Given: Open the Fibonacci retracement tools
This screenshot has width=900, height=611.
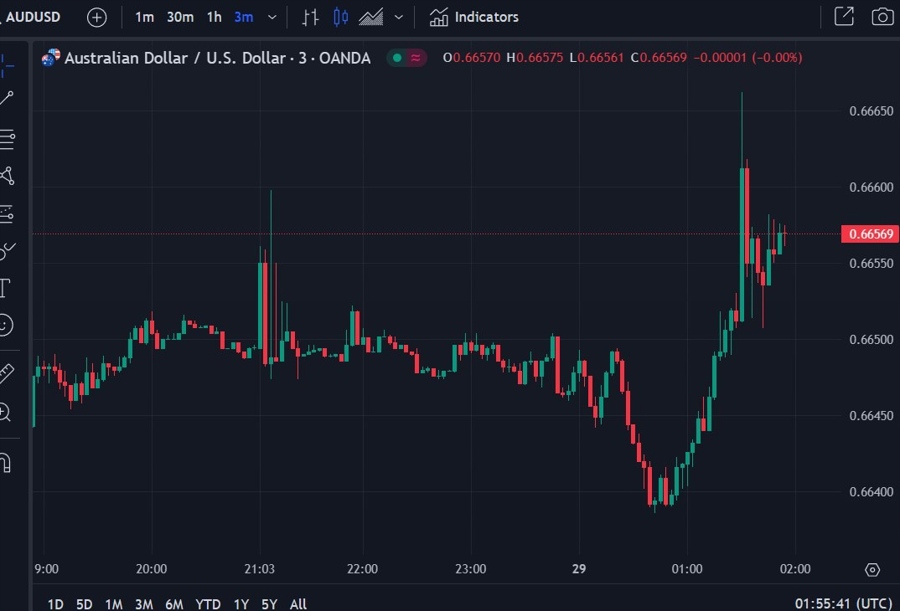Looking at the screenshot, I should point(7,139).
